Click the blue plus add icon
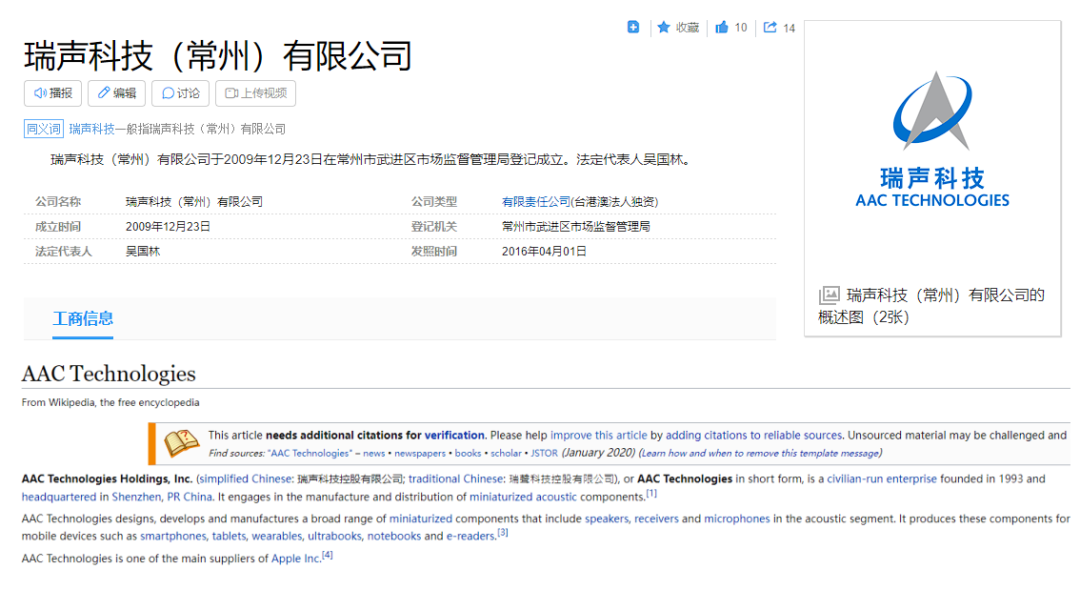Screen dimensions: 1080x590 [633, 27]
